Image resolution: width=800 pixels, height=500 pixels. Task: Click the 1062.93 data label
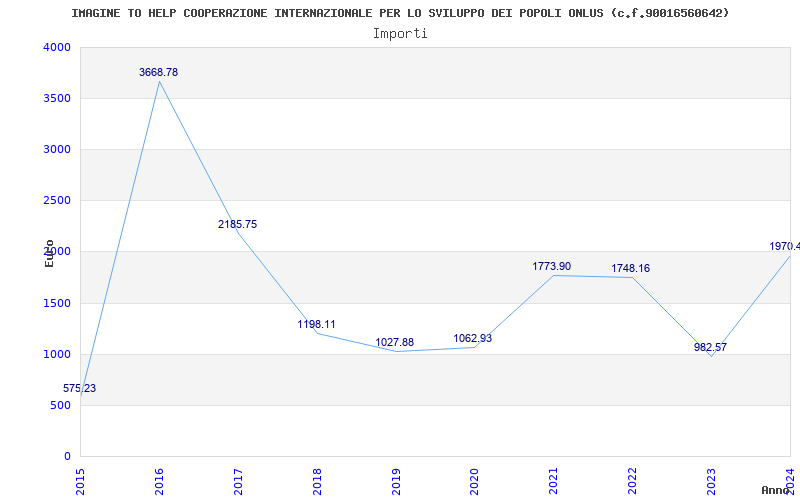click(x=472, y=338)
